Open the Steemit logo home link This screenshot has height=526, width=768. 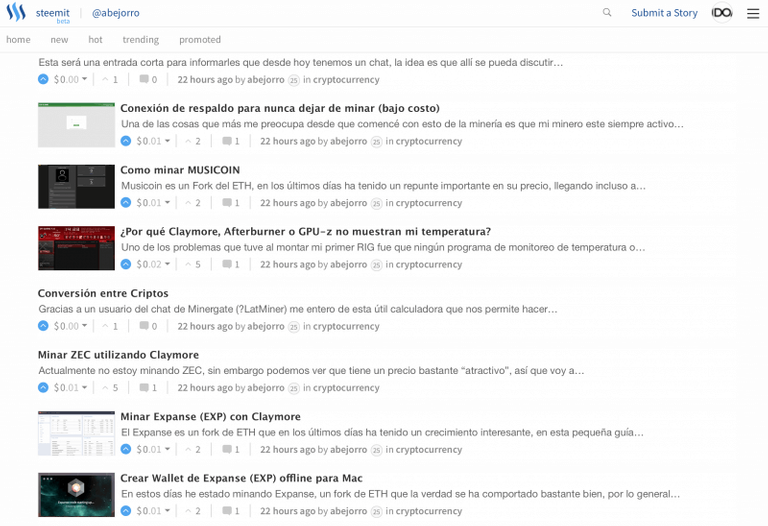16,12
